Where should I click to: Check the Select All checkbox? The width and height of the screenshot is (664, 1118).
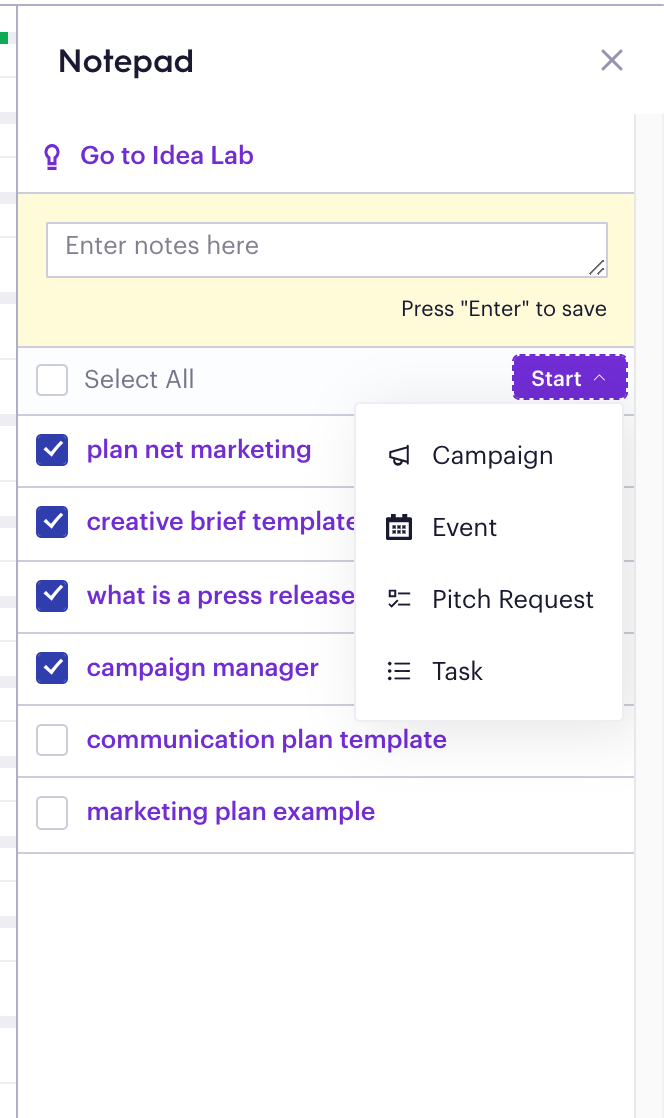52,379
